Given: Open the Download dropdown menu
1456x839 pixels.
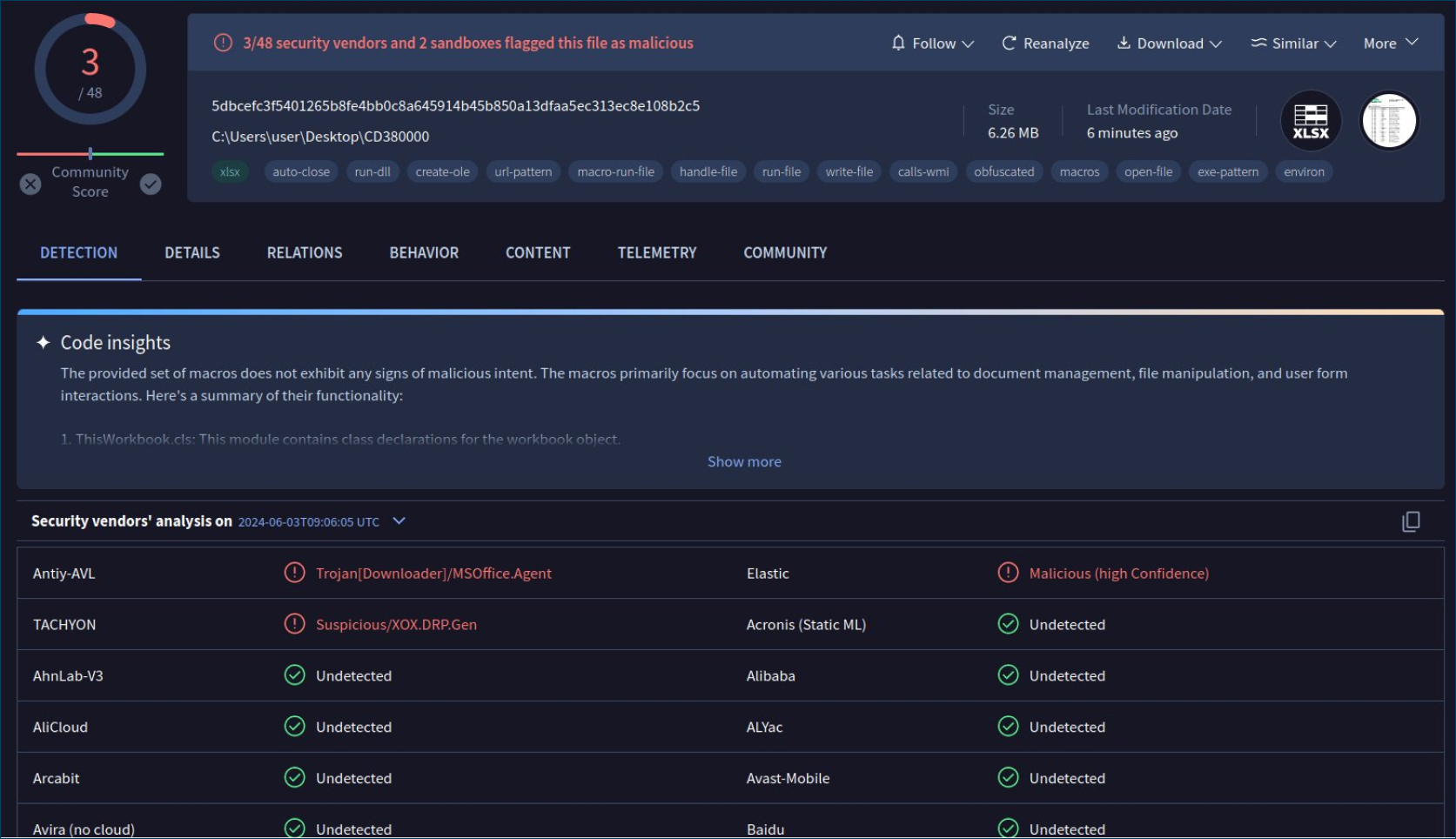Looking at the screenshot, I should pyautogui.click(x=1170, y=44).
